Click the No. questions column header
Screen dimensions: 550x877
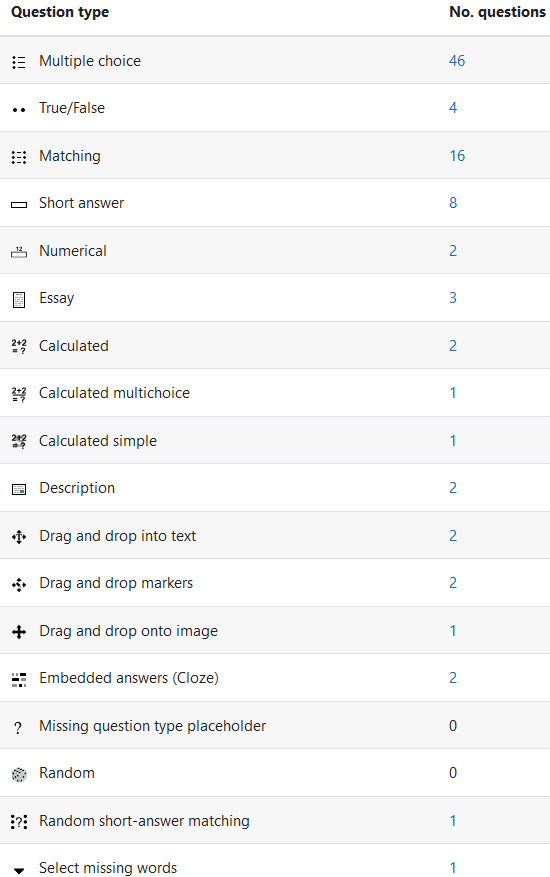click(x=497, y=12)
